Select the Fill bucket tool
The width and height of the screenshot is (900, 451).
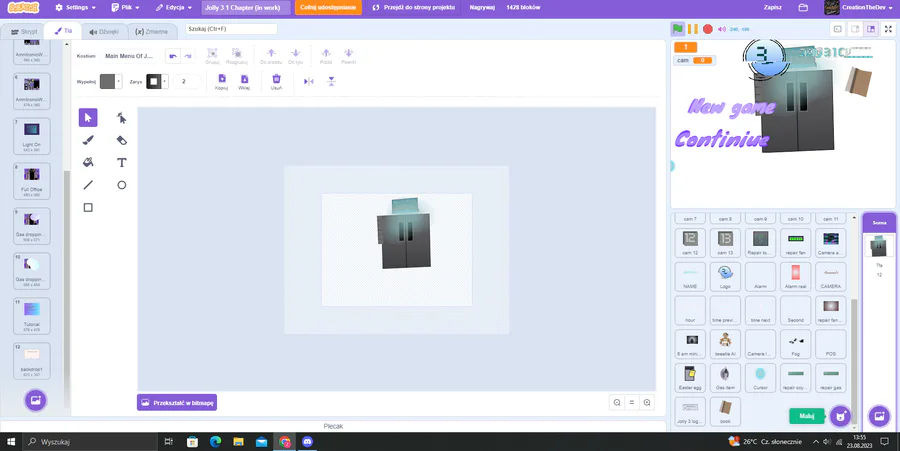coord(88,162)
